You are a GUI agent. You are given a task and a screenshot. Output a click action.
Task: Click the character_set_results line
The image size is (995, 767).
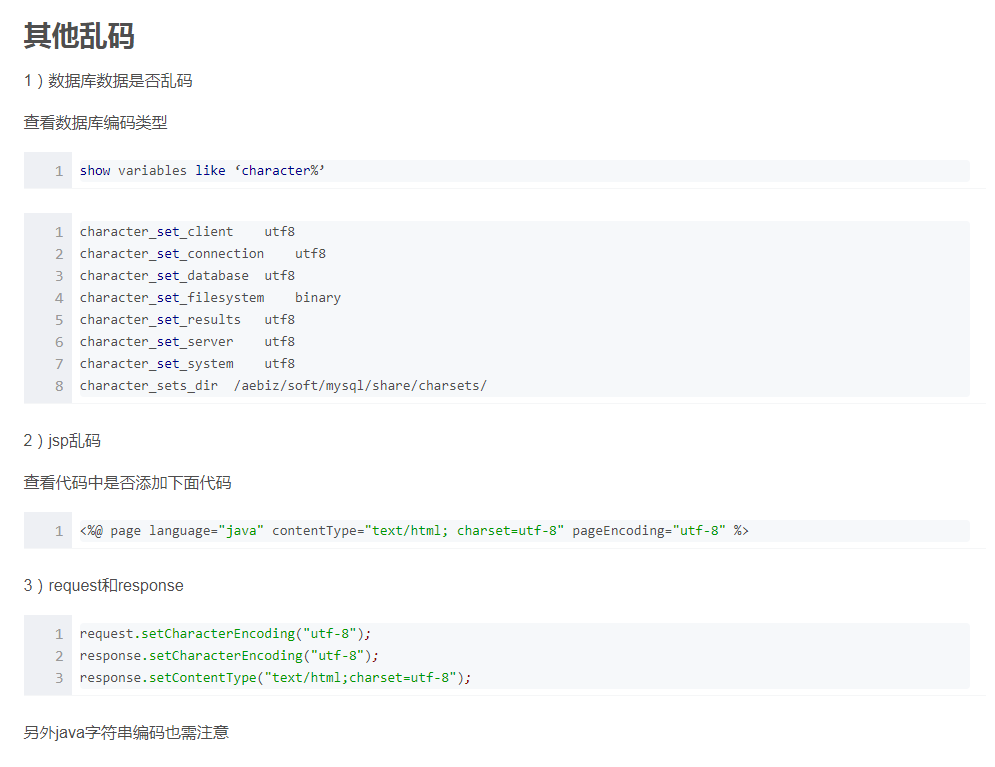[x=187, y=320]
